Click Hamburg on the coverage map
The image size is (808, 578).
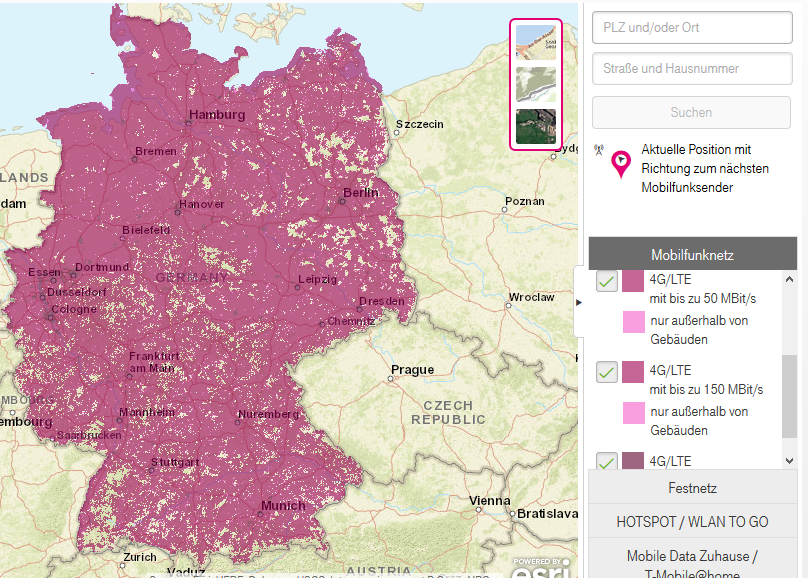click(216, 114)
